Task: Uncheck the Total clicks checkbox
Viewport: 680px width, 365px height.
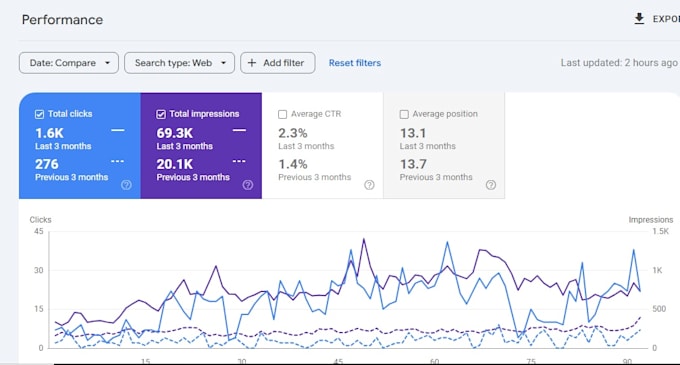Action: click(x=39, y=114)
